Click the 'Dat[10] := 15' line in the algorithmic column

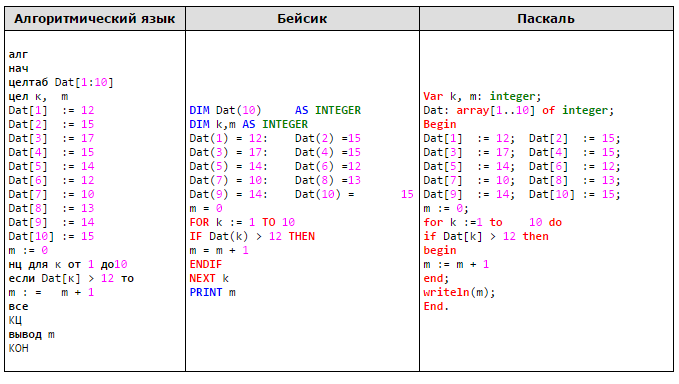(x=51, y=236)
